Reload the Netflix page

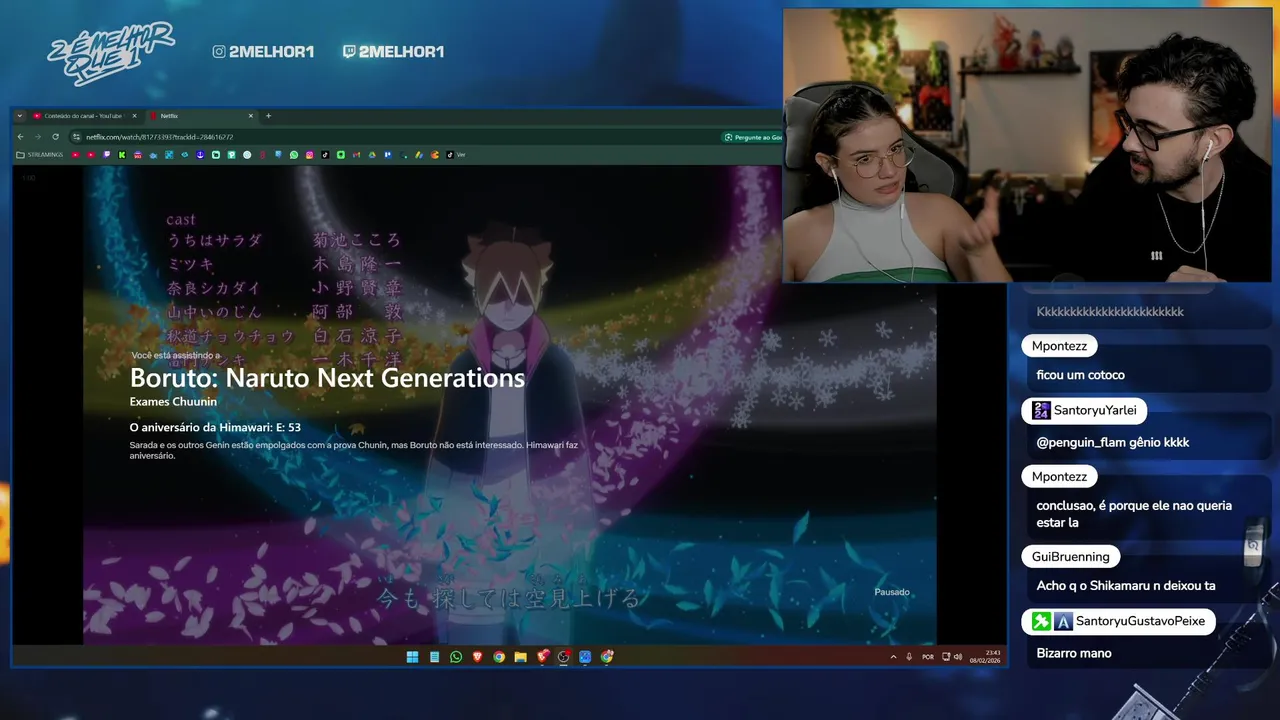[55, 137]
